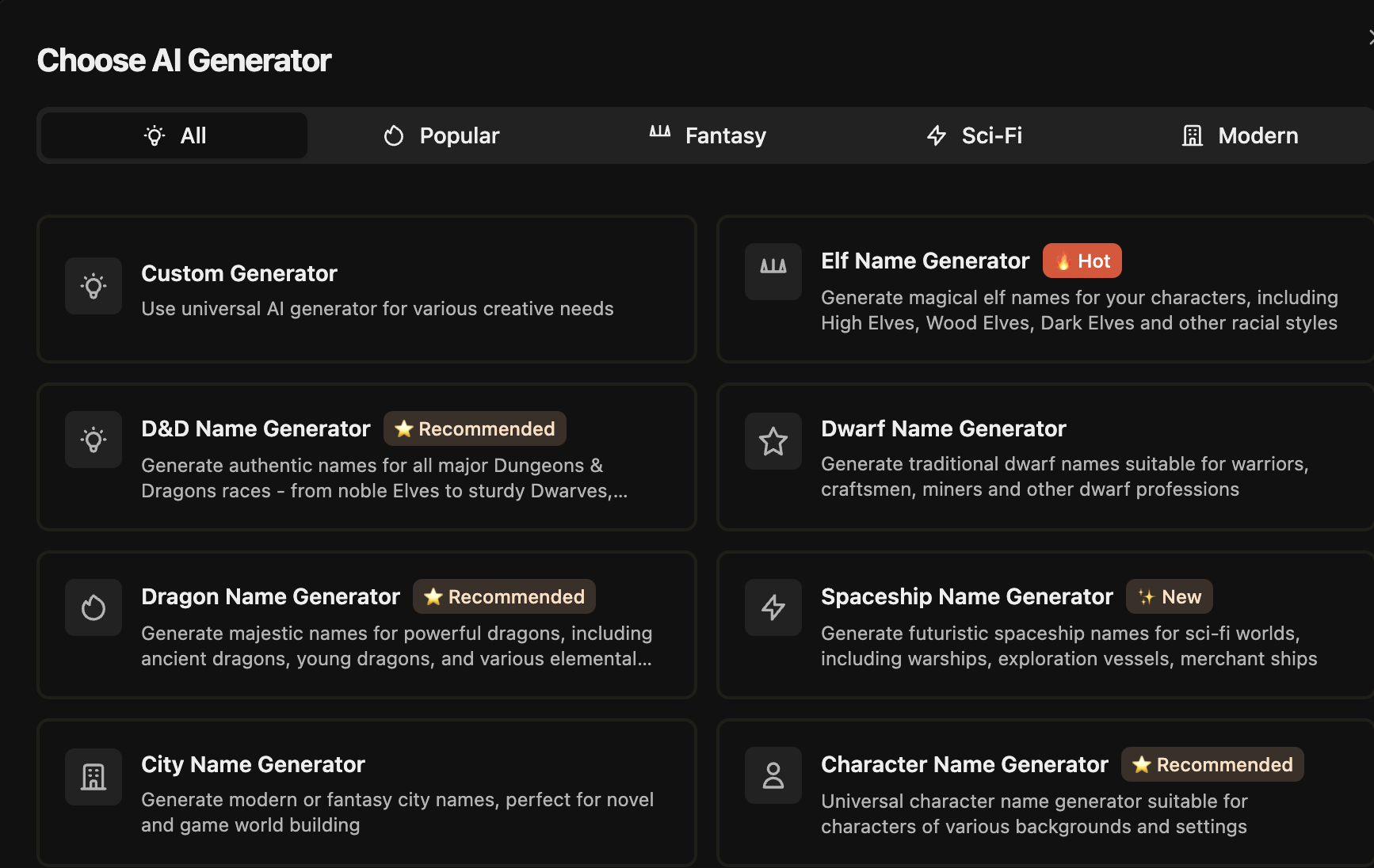Click the castle icon beside Elf Name Generator
The height and width of the screenshot is (868, 1374).
point(773,272)
